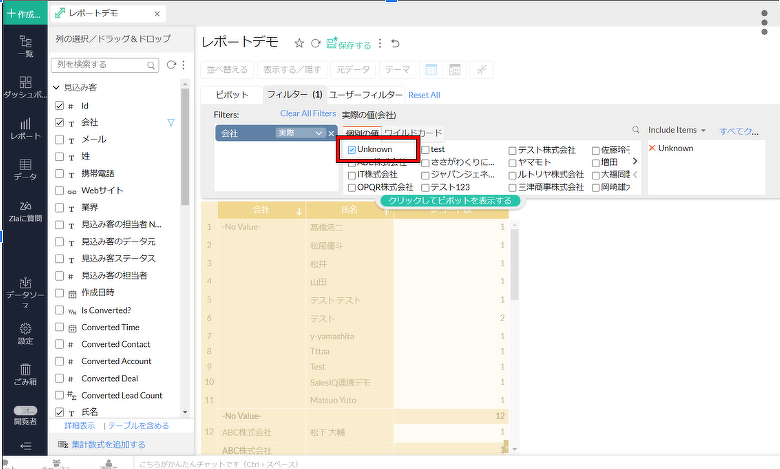Mark report as favorite with star icon

298,44
